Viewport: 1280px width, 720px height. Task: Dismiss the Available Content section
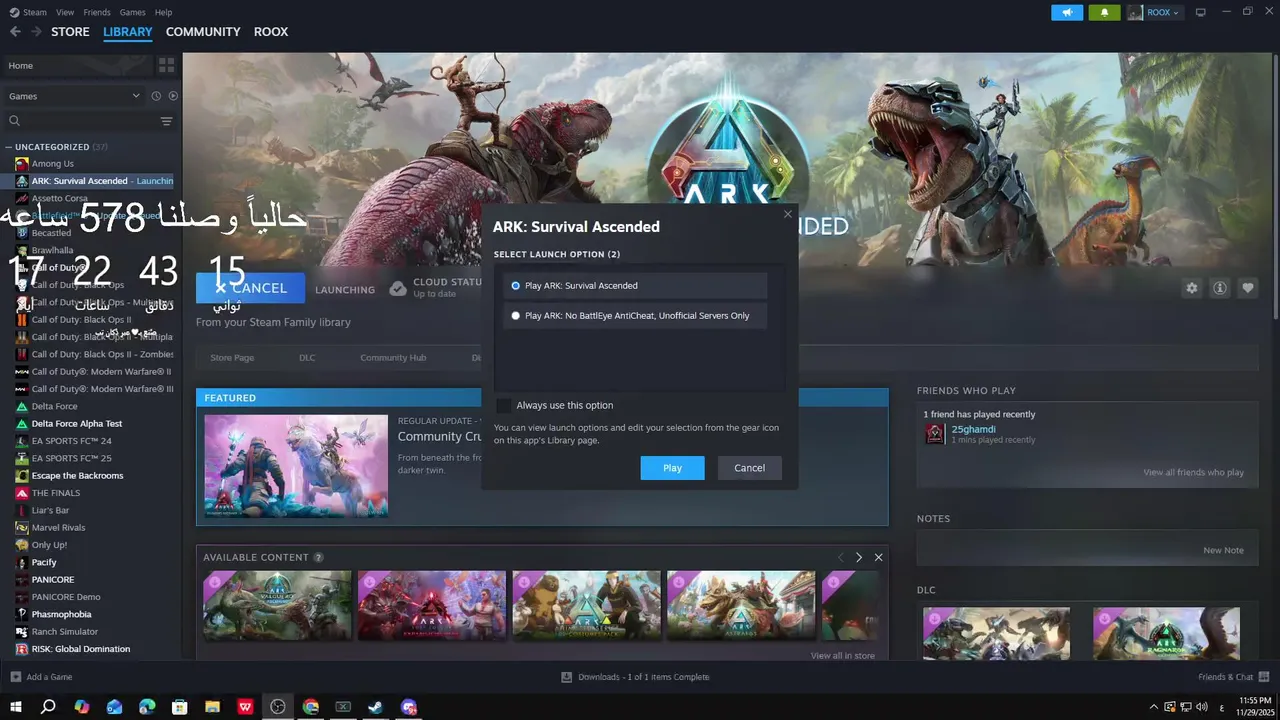tap(878, 557)
